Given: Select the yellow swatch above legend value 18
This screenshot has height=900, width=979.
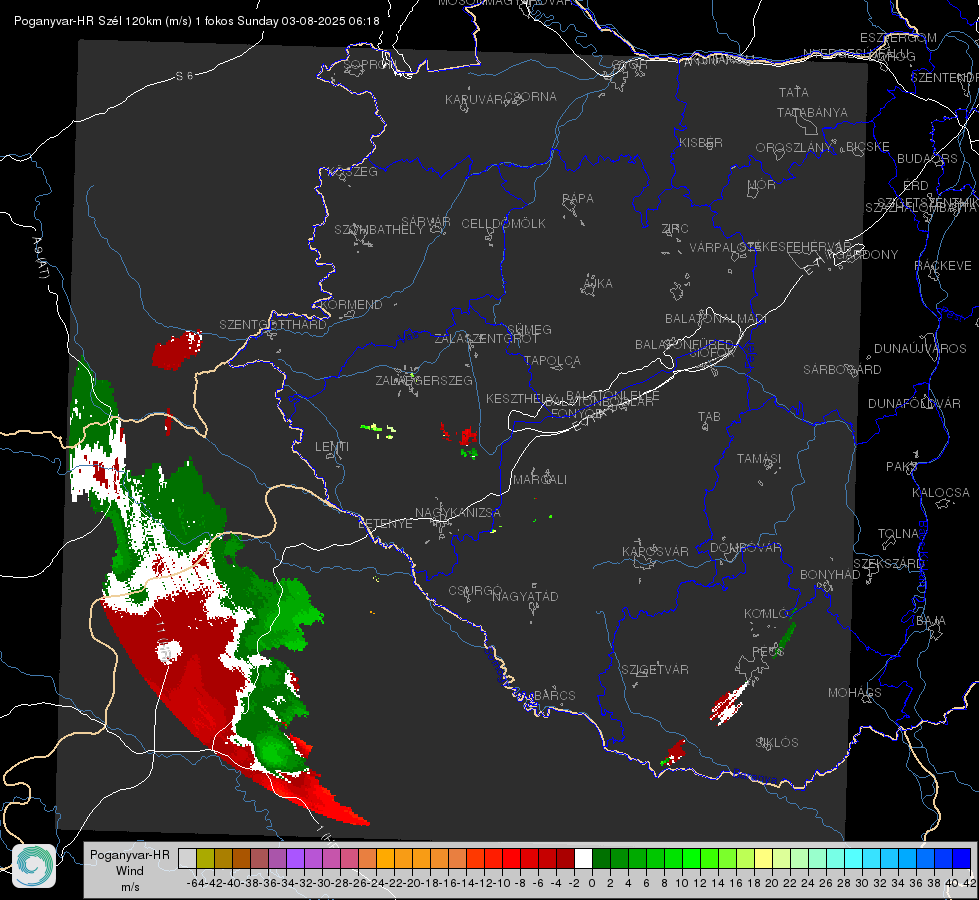Looking at the screenshot, I should pyautogui.click(x=764, y=858).
